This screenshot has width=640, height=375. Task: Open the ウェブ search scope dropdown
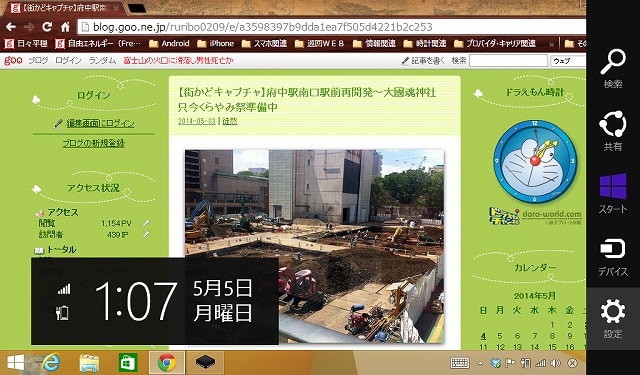point(568,61)
